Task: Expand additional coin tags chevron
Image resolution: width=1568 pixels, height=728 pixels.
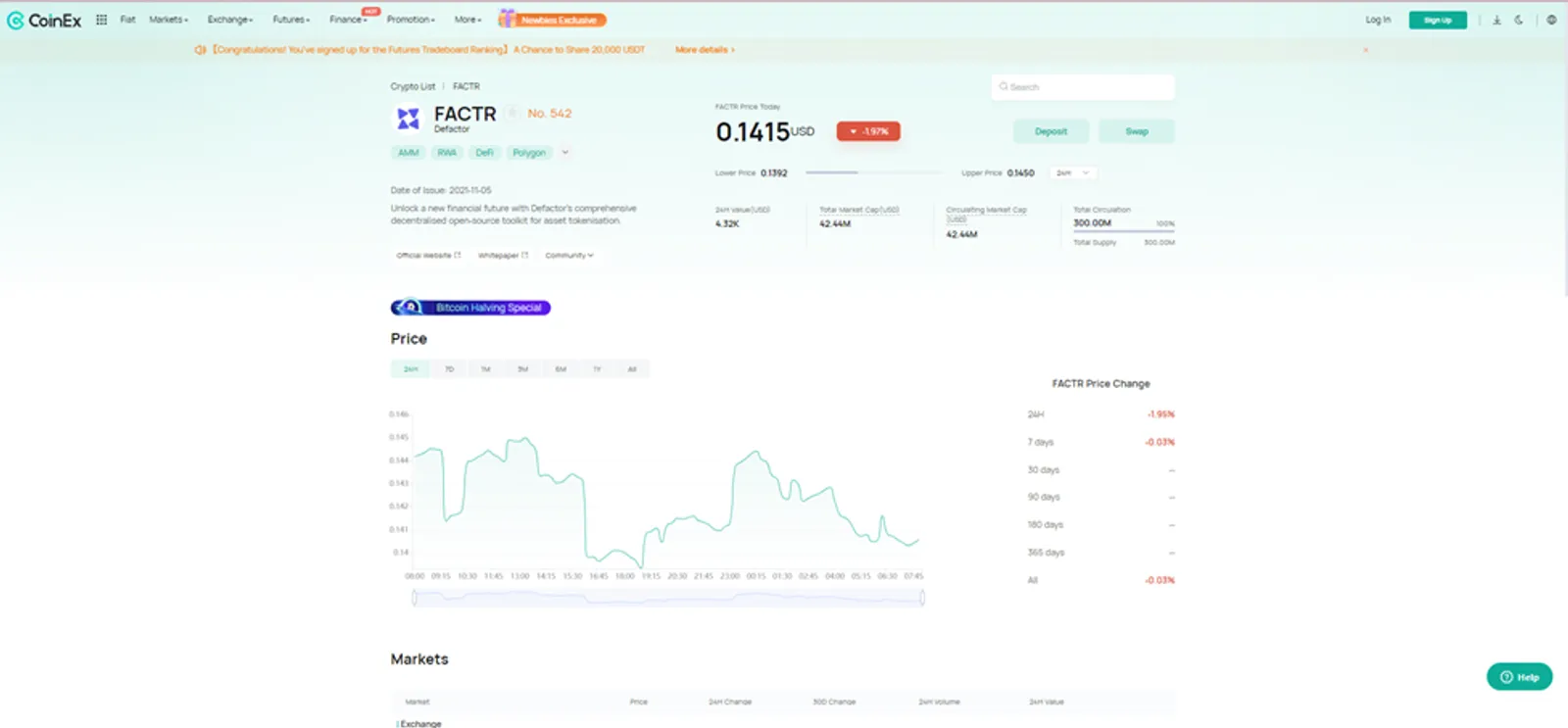Action: point(565,153)
